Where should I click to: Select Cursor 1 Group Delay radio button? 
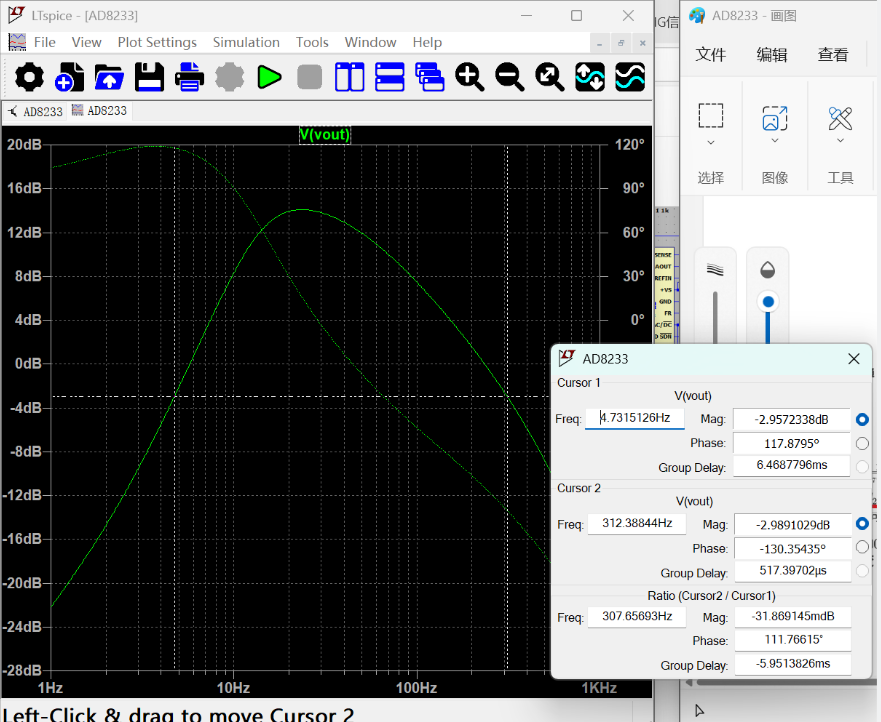pos(862,466)
